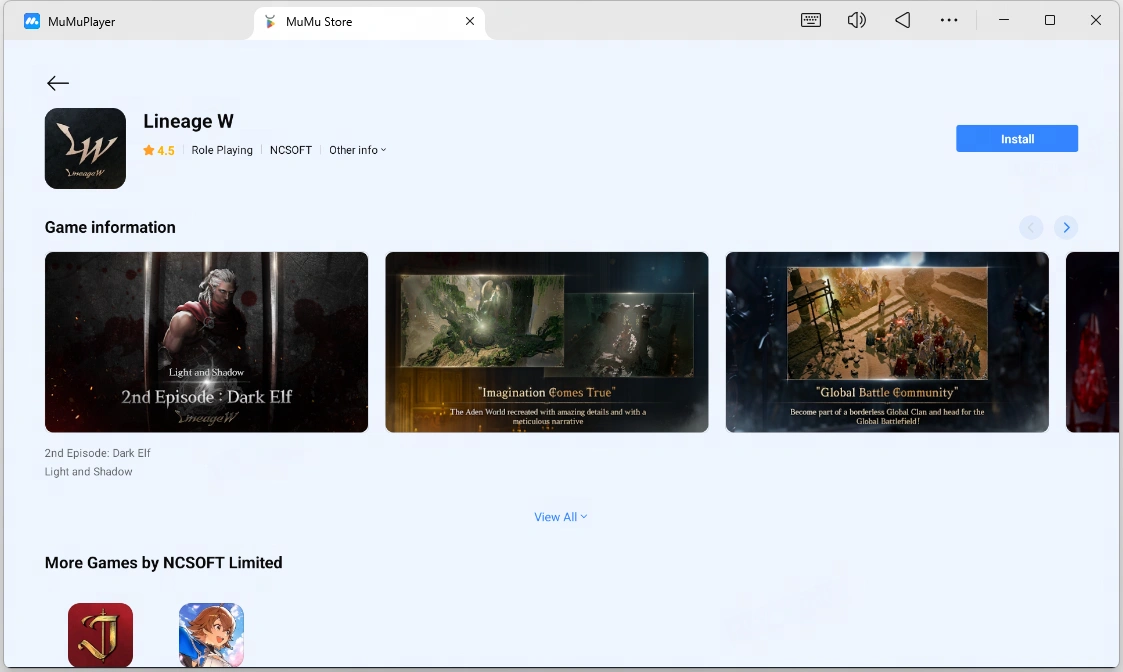Show next screenshots with right chevron

click(x=1066, y=228)
